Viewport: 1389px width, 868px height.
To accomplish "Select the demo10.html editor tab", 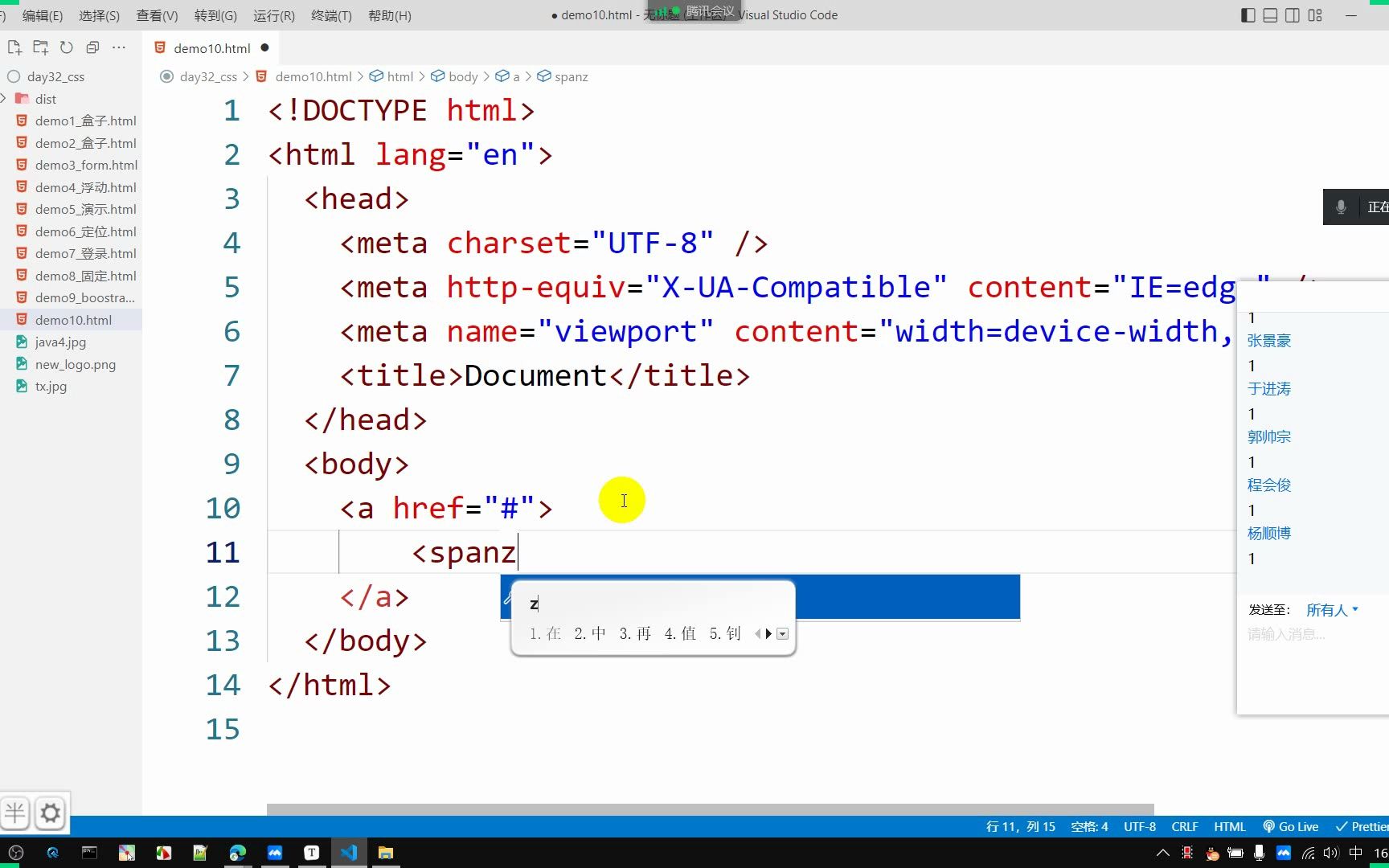I will click(212, 48).
